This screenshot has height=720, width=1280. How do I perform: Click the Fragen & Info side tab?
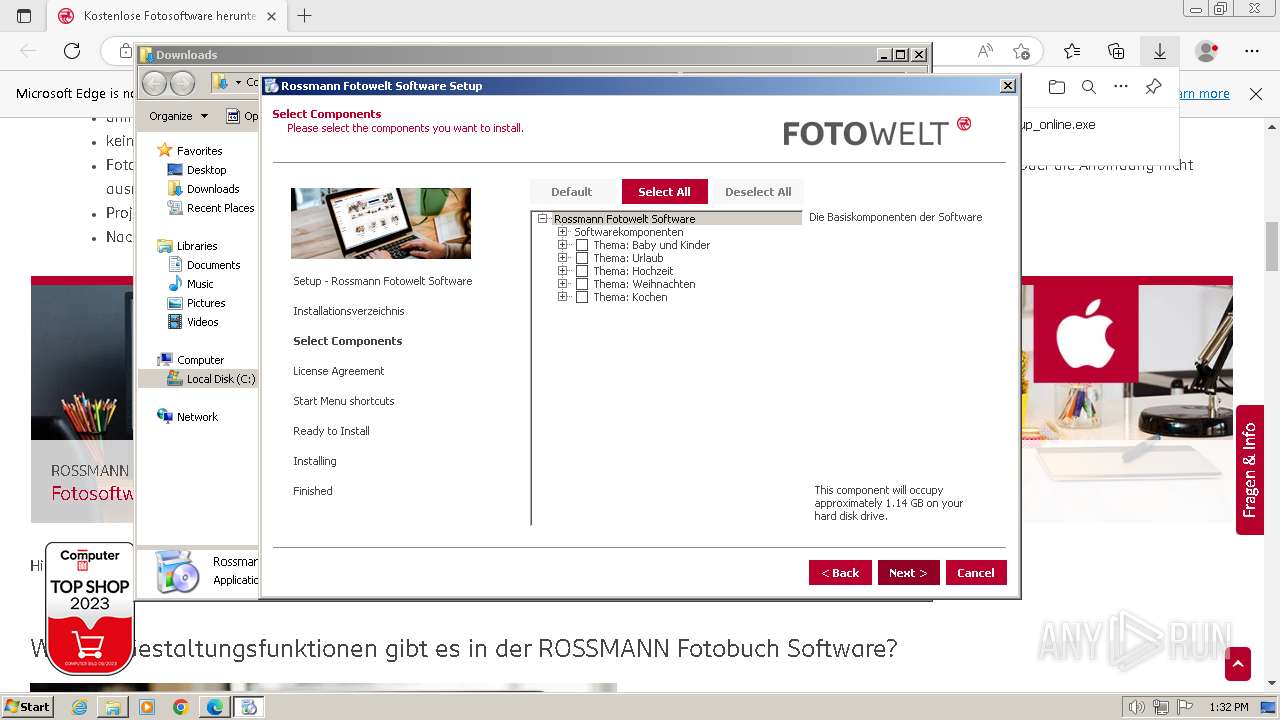coord(1249,470)
